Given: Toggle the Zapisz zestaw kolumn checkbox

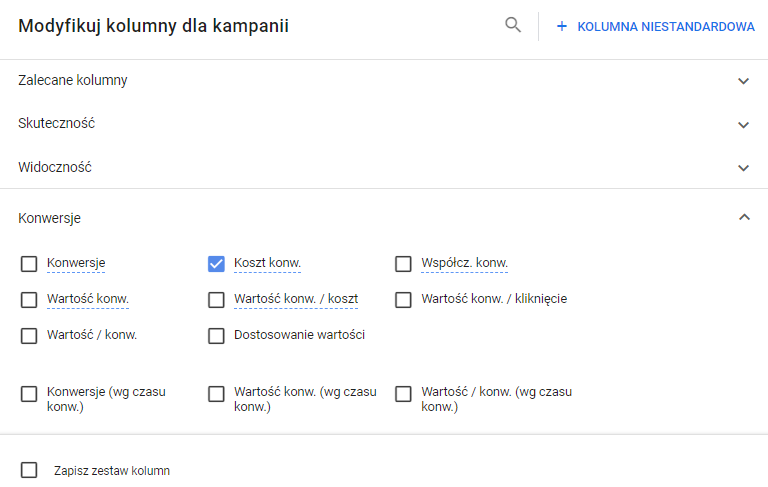Looking at the screenshot, I should tap(29, 470).
